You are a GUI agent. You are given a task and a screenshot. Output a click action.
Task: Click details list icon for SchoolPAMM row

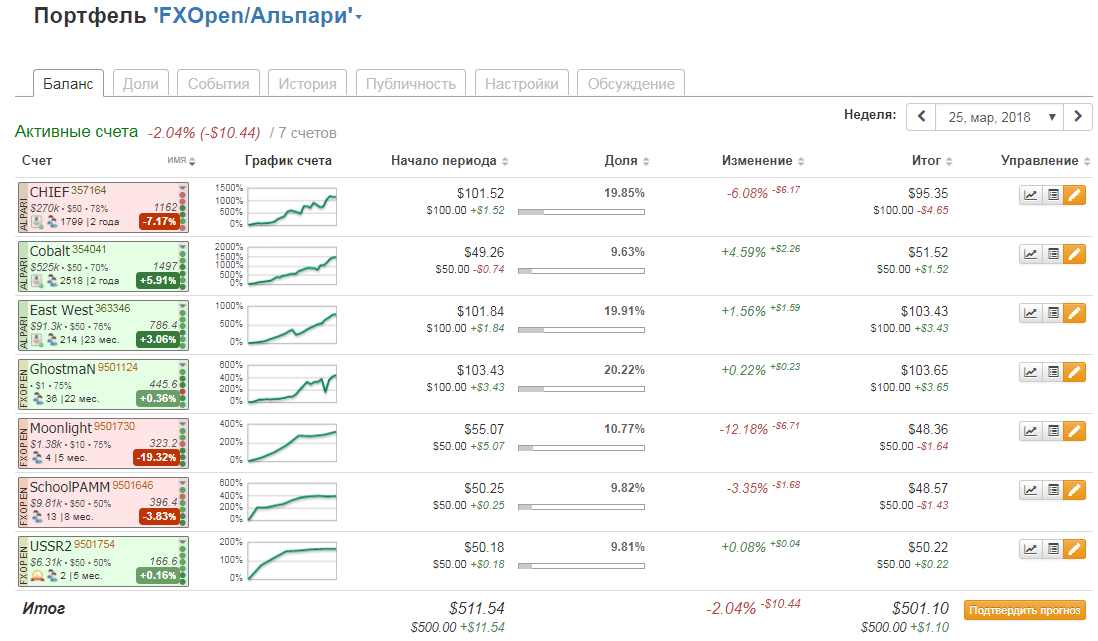point(1052,491)
